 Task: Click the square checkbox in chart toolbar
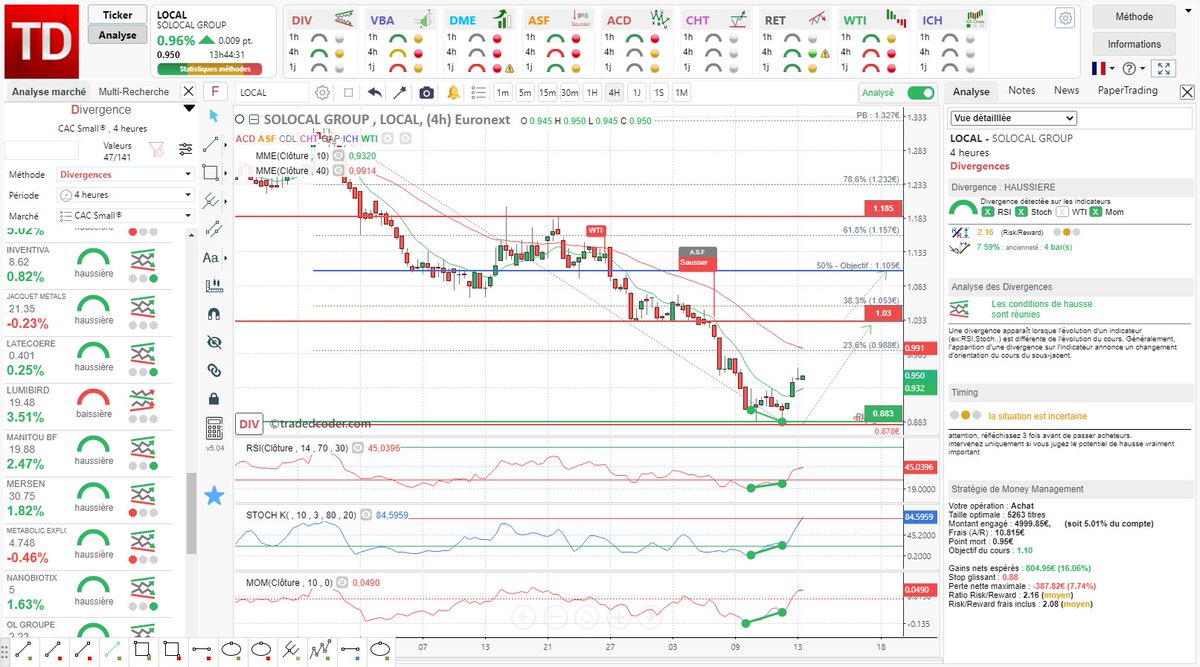tap(348, 92)
